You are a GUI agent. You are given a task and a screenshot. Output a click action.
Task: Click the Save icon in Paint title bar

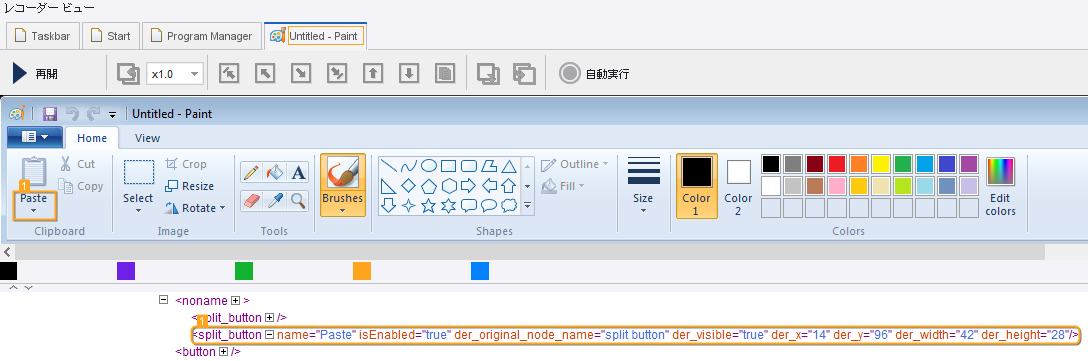50,114
